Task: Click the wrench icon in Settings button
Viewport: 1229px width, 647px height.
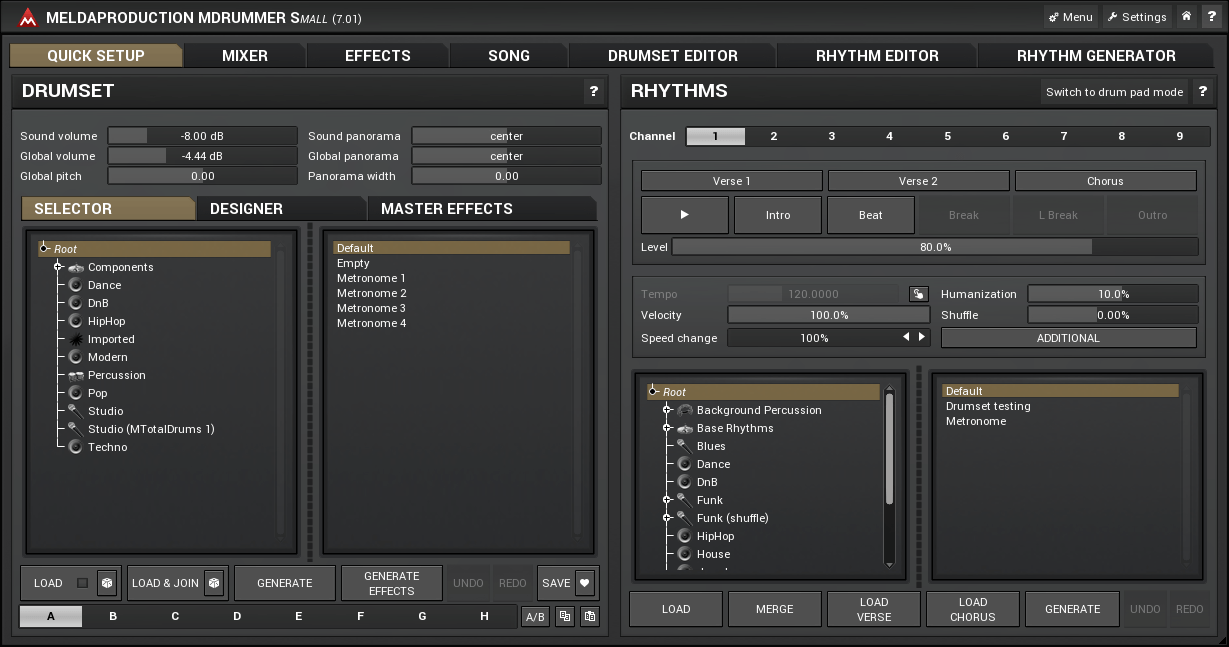Action: tap(1112, 17)
